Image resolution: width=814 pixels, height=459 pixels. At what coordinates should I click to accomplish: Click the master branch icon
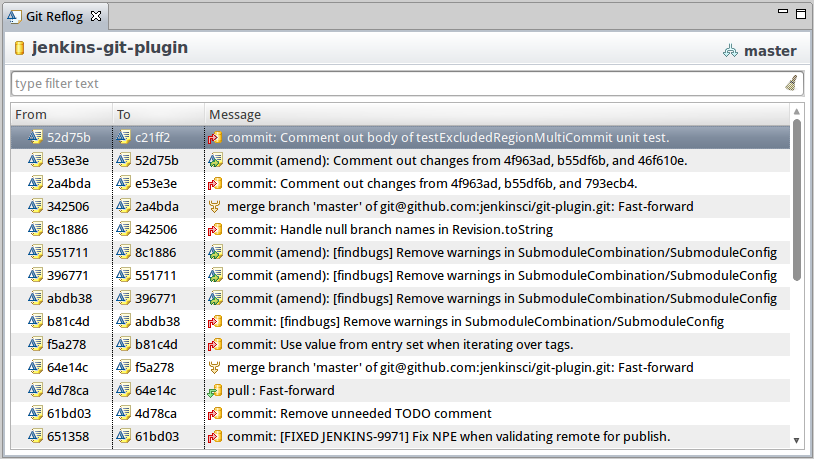(730, 51)
